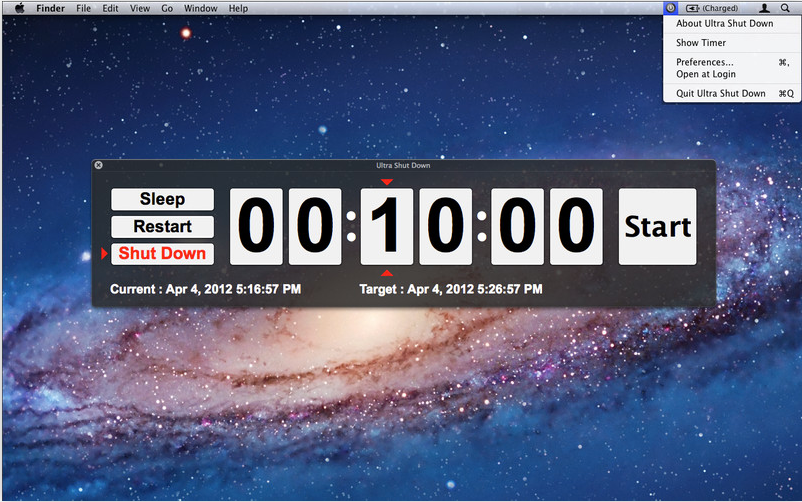Screen dimensions: 802x502
Task: Select the Shut Down action
Action: click(x=163, y=253)
